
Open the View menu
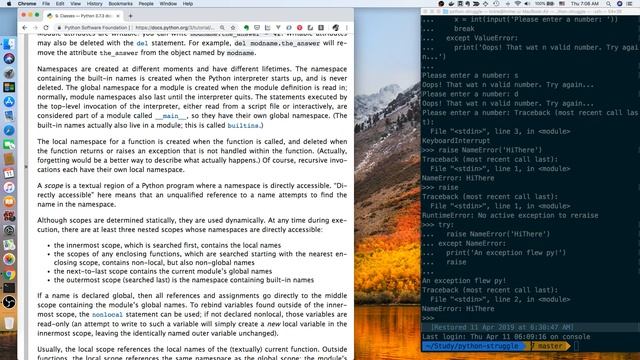(x=76, y=4)
